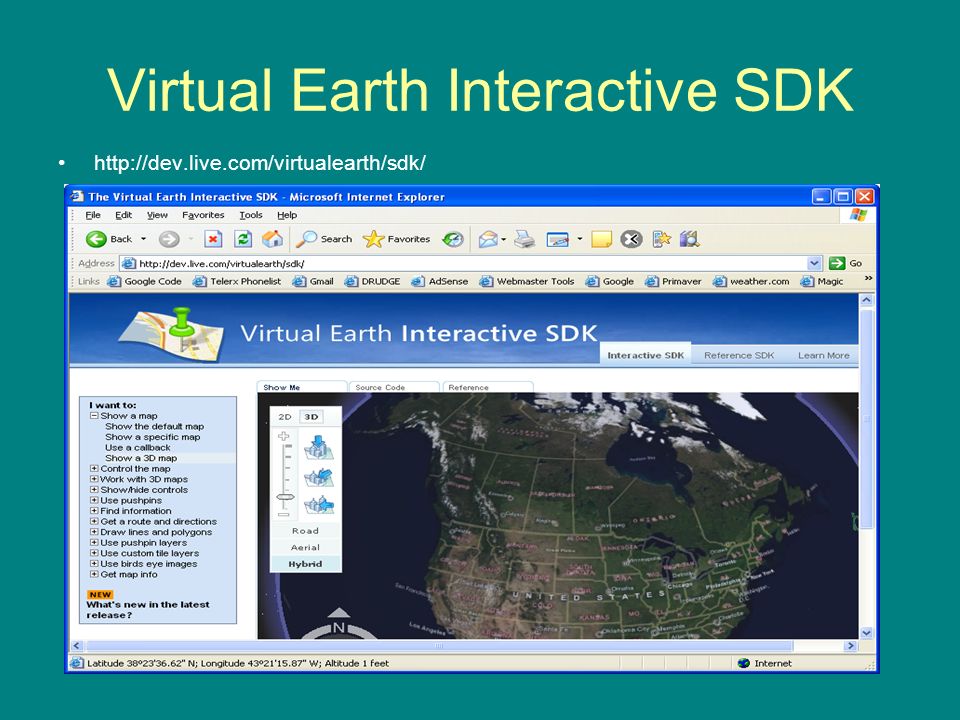Open the Help menu

point(287,215)
